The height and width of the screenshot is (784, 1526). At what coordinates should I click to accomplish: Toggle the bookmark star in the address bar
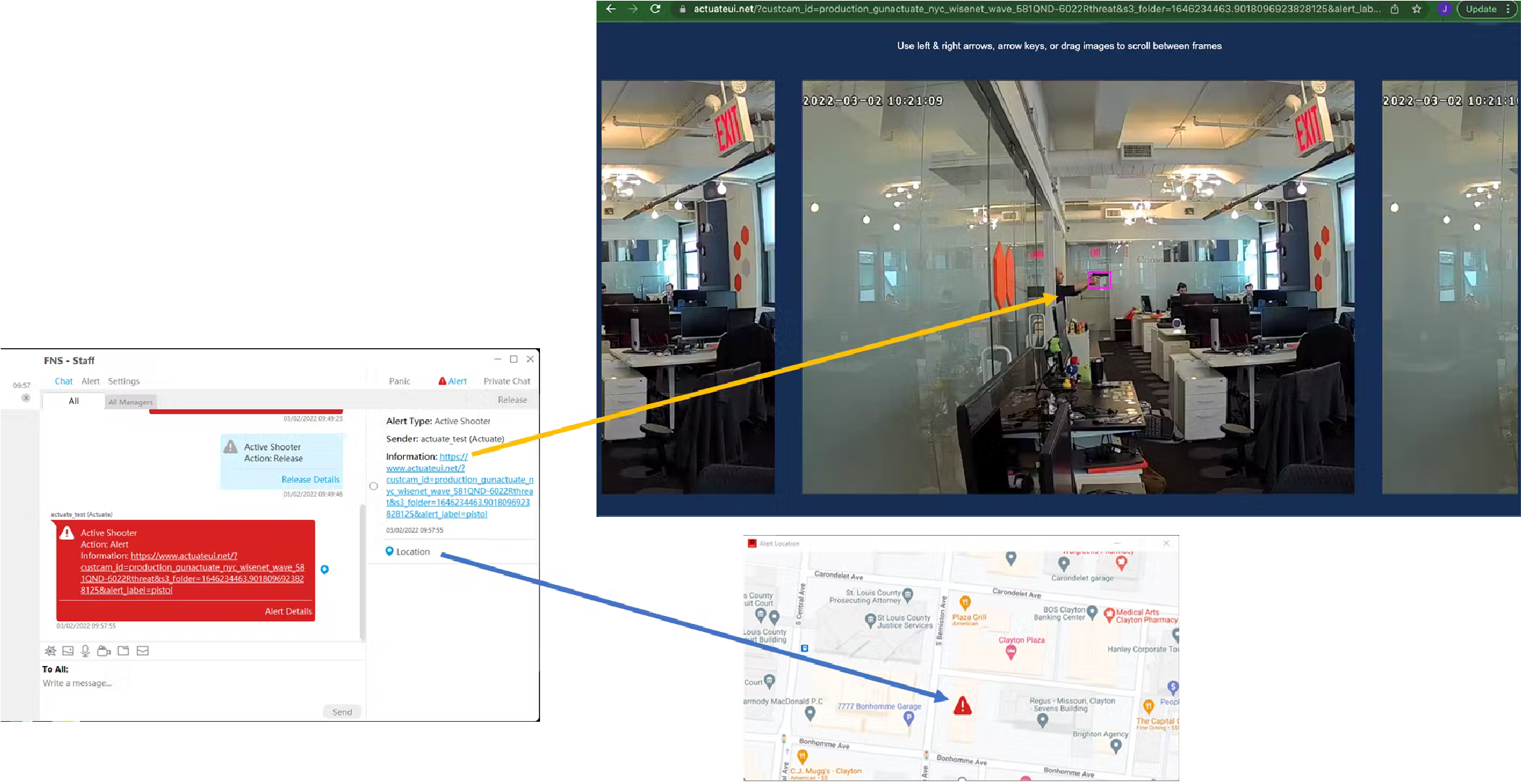[x=1415, y=9]
